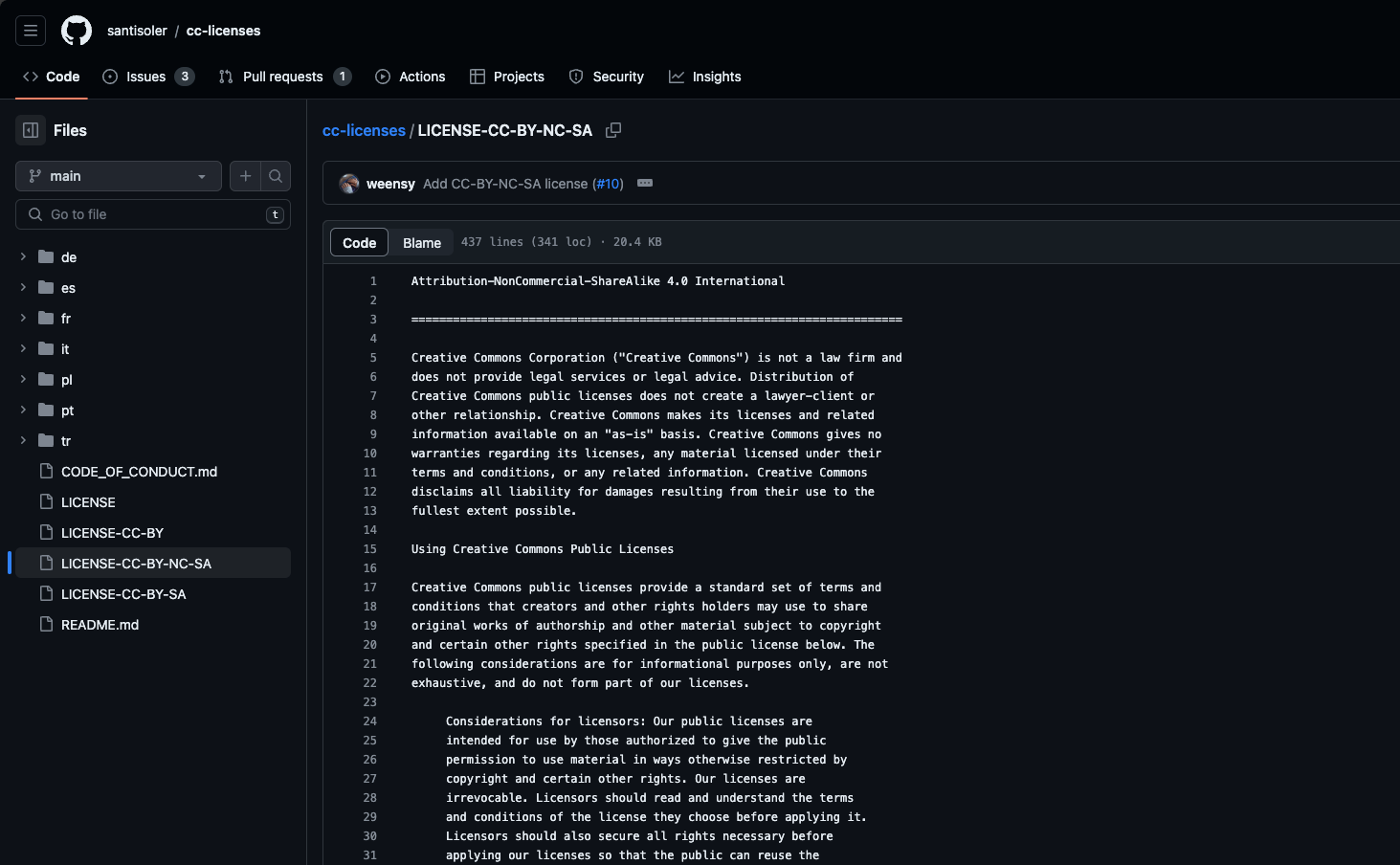Expand the tr folder

[23, 440]
